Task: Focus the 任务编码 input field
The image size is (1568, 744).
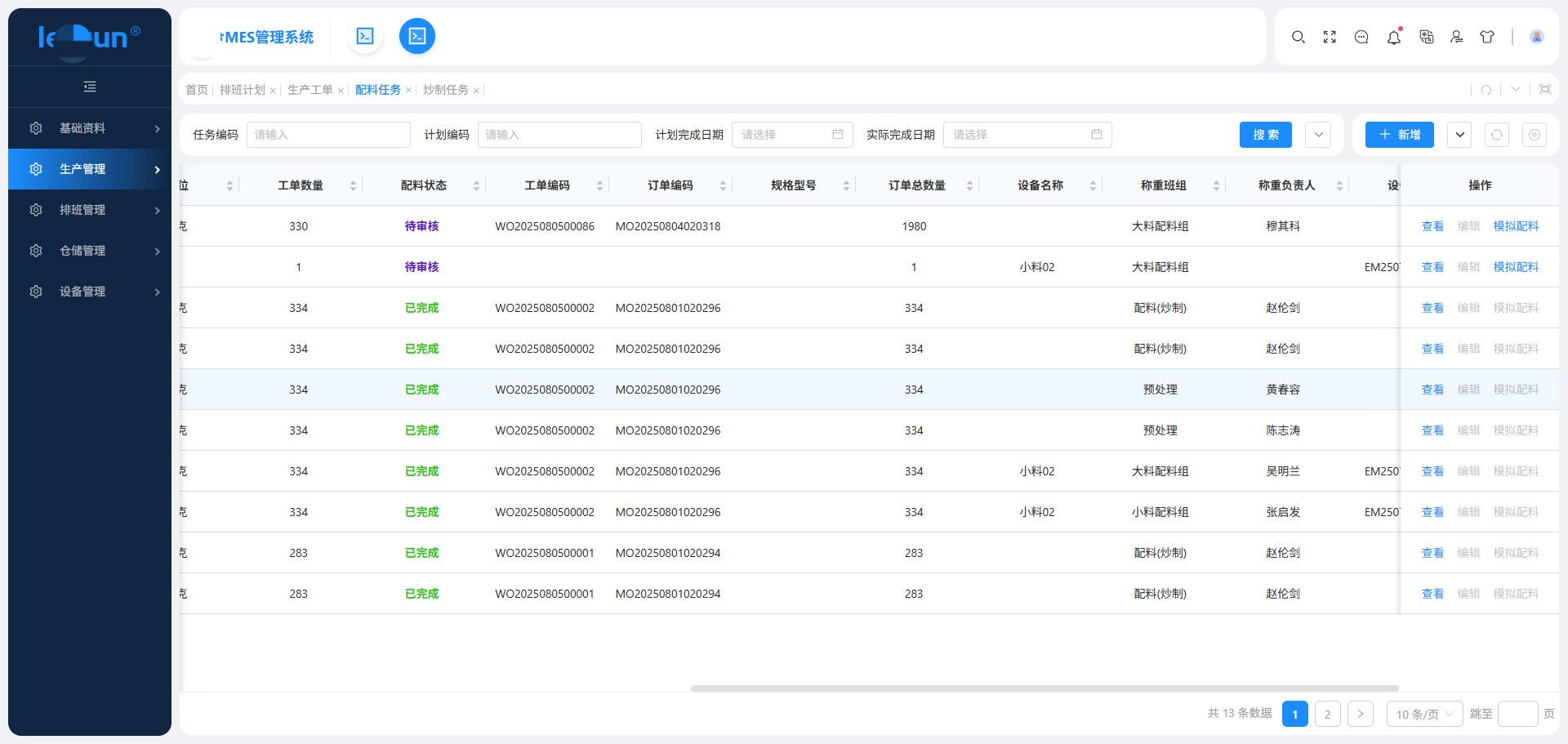Action: coord(328,135)
